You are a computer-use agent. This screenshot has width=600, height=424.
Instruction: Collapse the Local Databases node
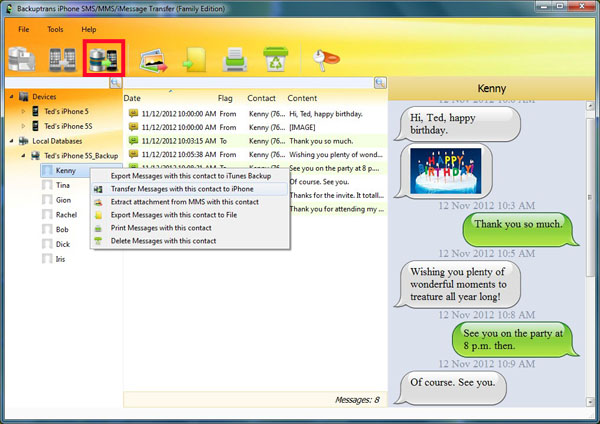click(x=11, y=141)
